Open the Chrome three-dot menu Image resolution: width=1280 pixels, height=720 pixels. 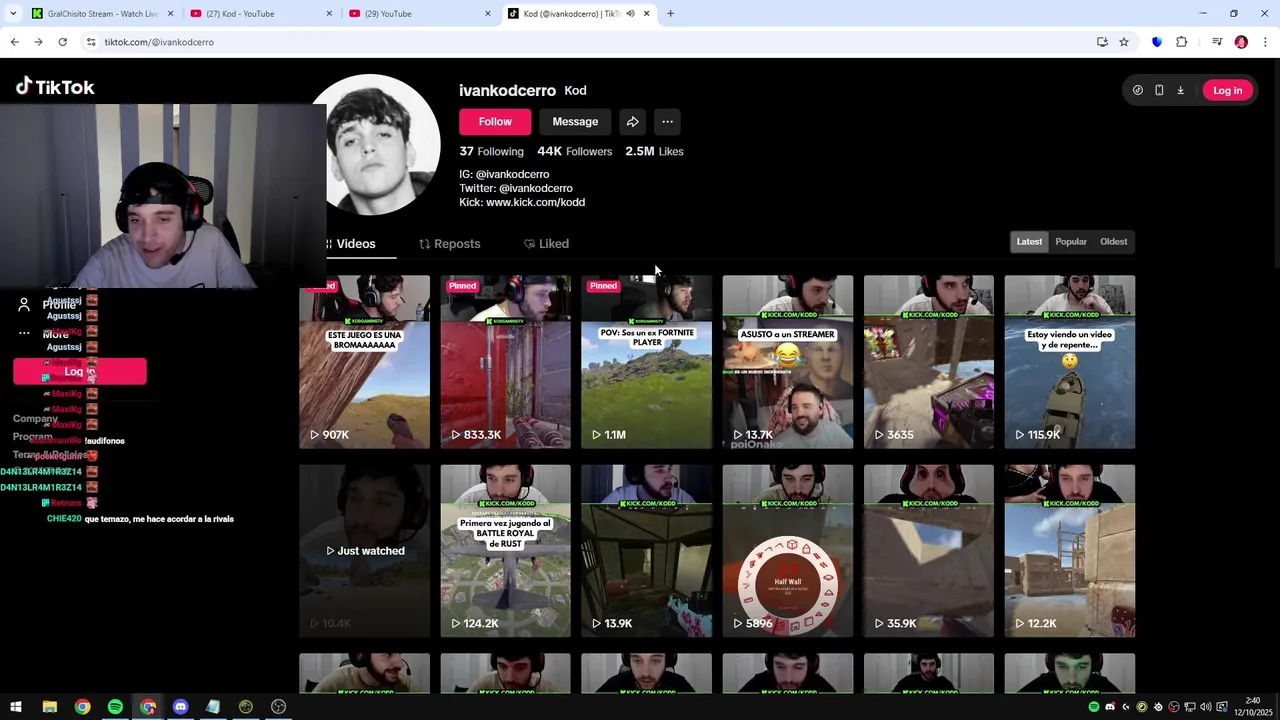click(1266, 42)
